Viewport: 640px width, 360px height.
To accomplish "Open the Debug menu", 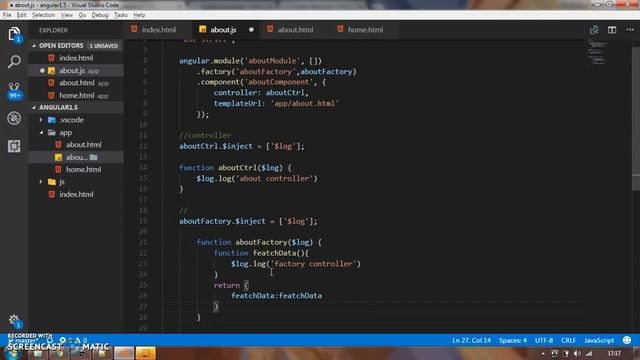I will (x=100, y=15).
